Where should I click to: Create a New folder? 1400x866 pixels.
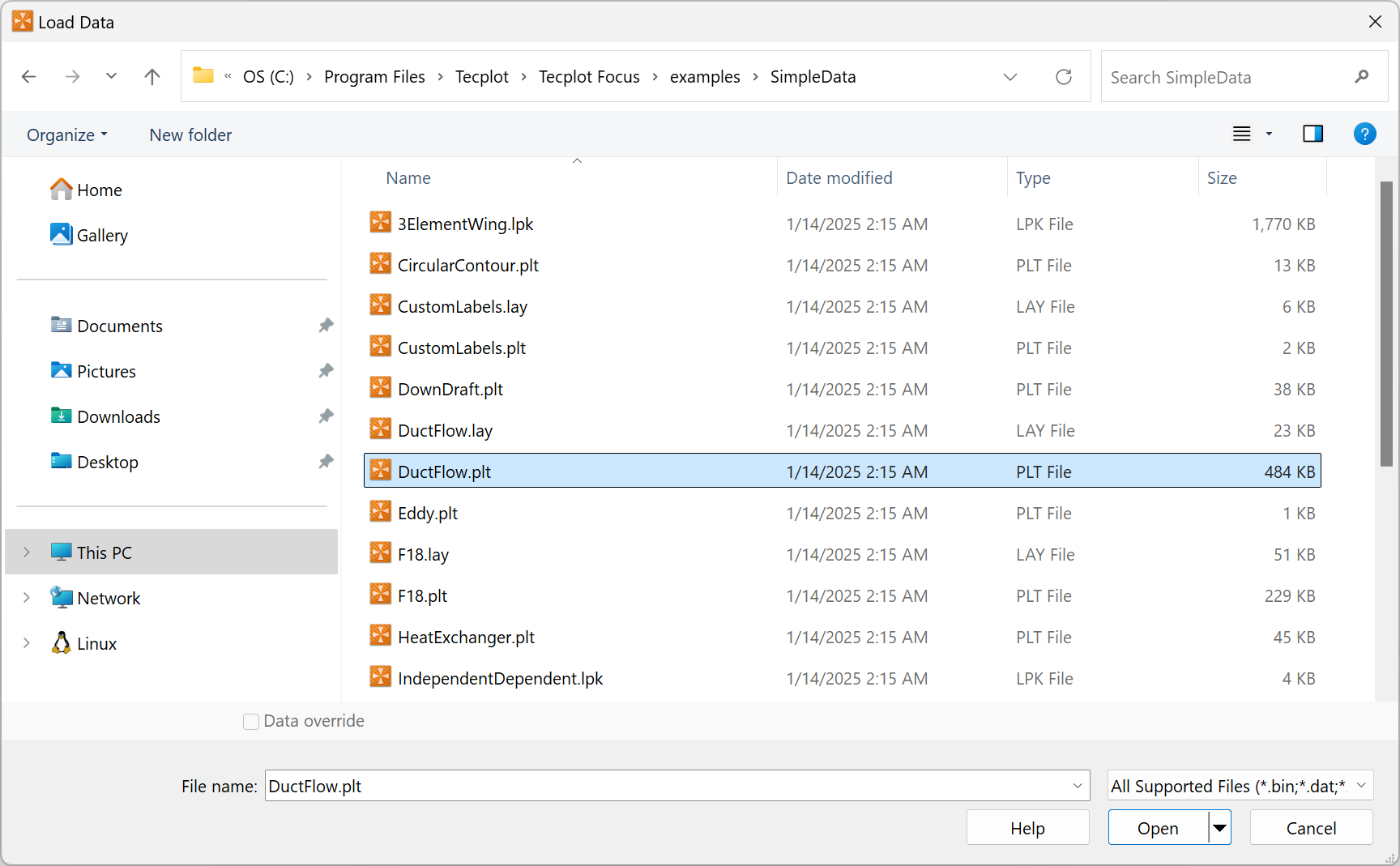click(x=190, y=134)
